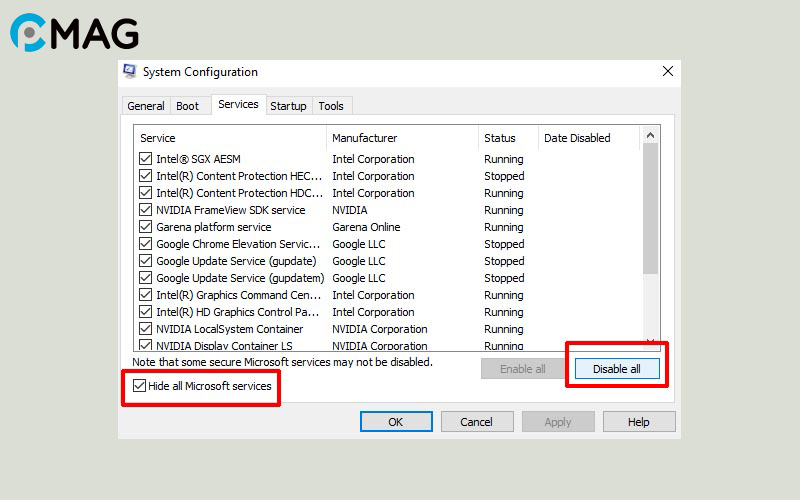Toggle the Garena platform service checkbox

[146, 227]
